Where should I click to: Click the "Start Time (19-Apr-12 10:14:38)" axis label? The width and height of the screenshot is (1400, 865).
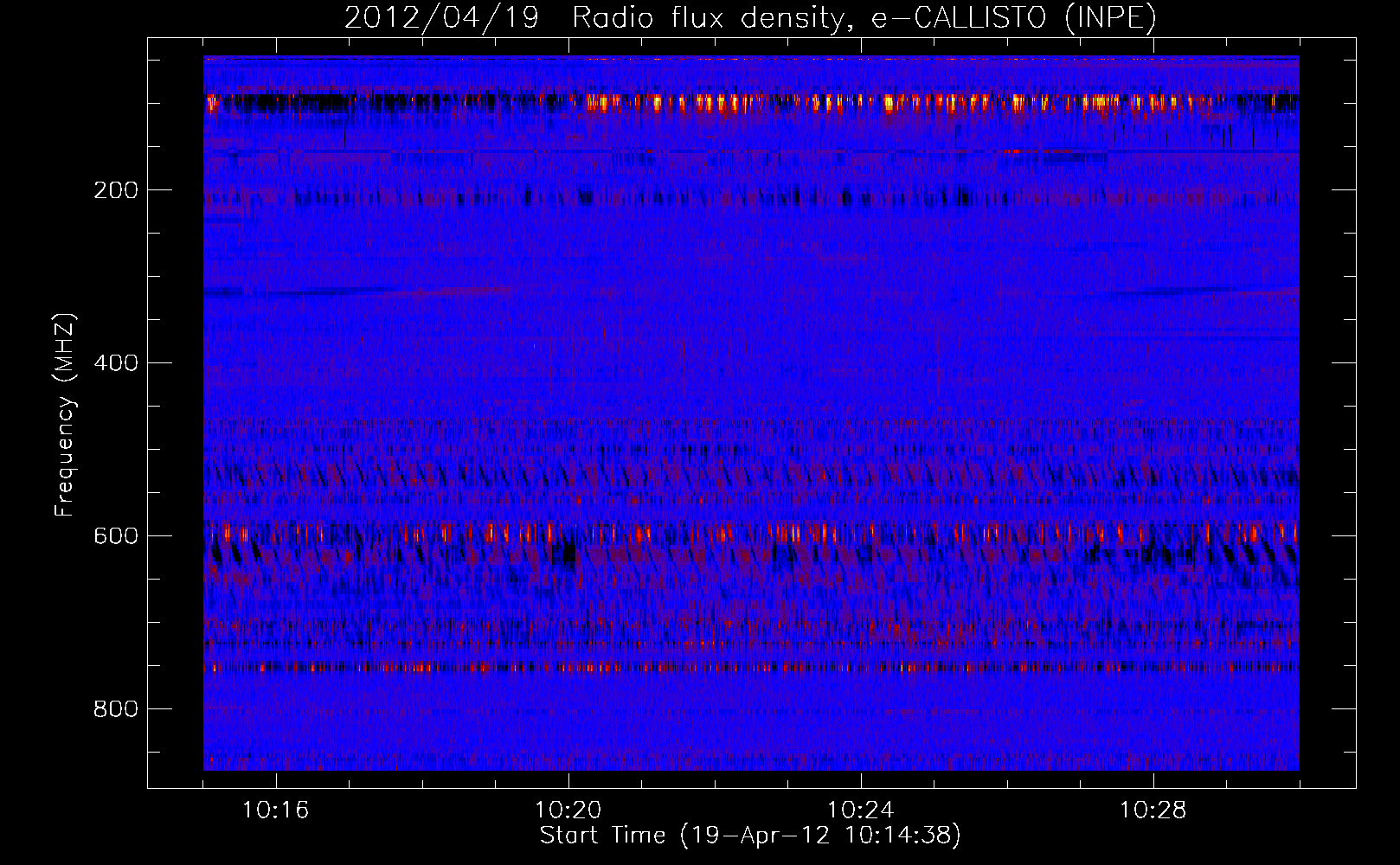tap(750, 836)
